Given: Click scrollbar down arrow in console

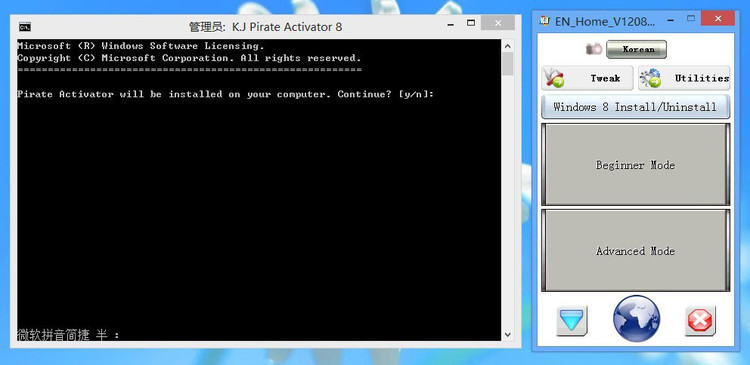Looking at the screenshot, I should pos(507,335).
